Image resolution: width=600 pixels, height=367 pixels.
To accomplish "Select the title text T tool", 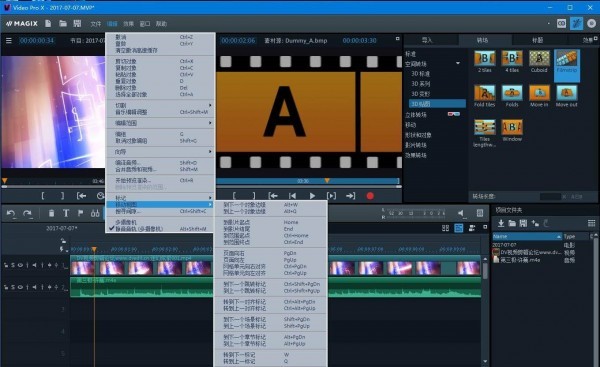I will tap(66, 213).
